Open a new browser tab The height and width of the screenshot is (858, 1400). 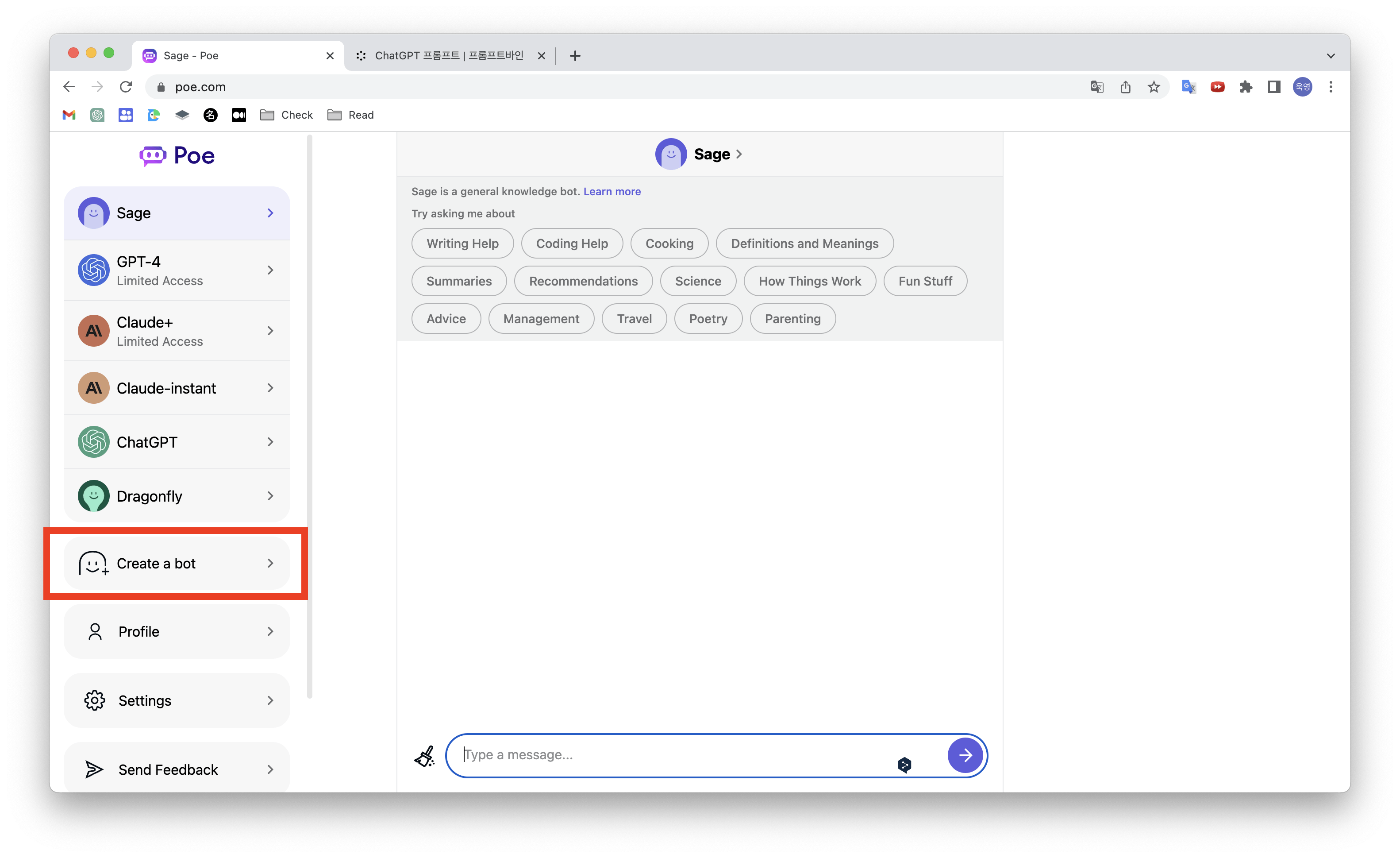[x=575, y=56]
